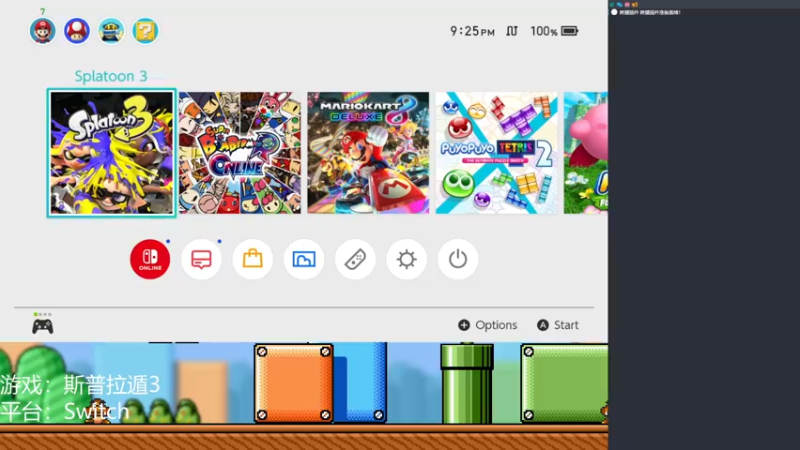
Task: Open Nintendo eShop shopping bag icon
Action: [x=253, y=259]
